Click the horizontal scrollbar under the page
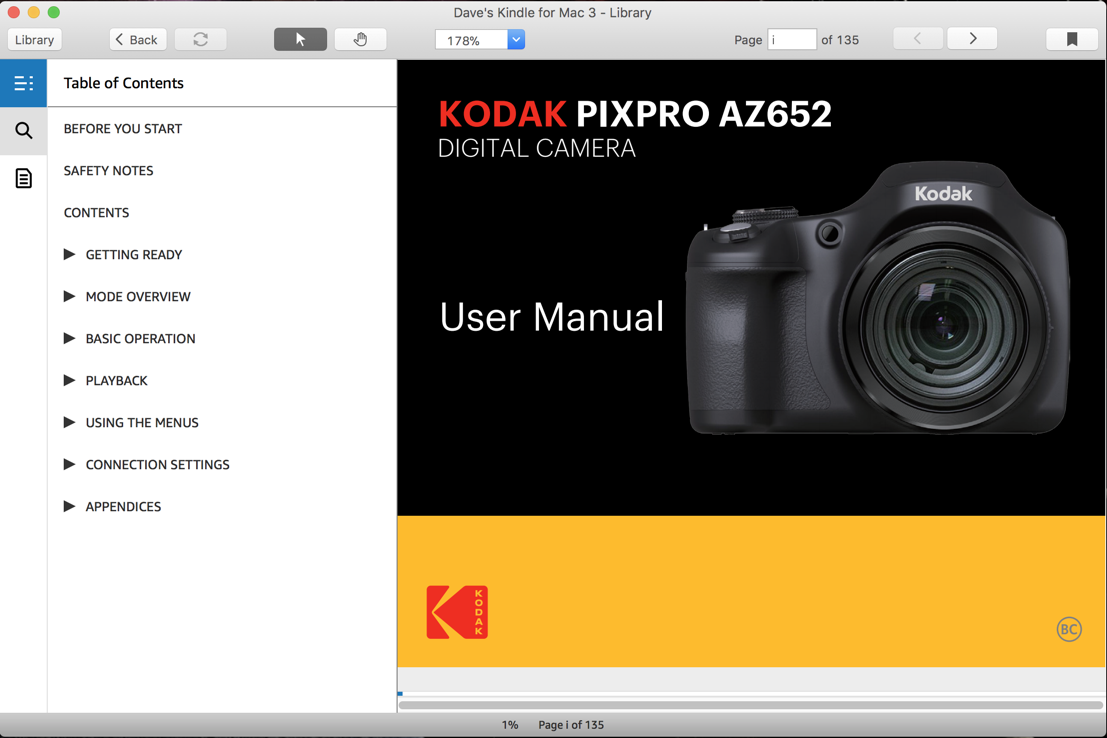This screenshot has height=738, width=1107. pos(751,705)
